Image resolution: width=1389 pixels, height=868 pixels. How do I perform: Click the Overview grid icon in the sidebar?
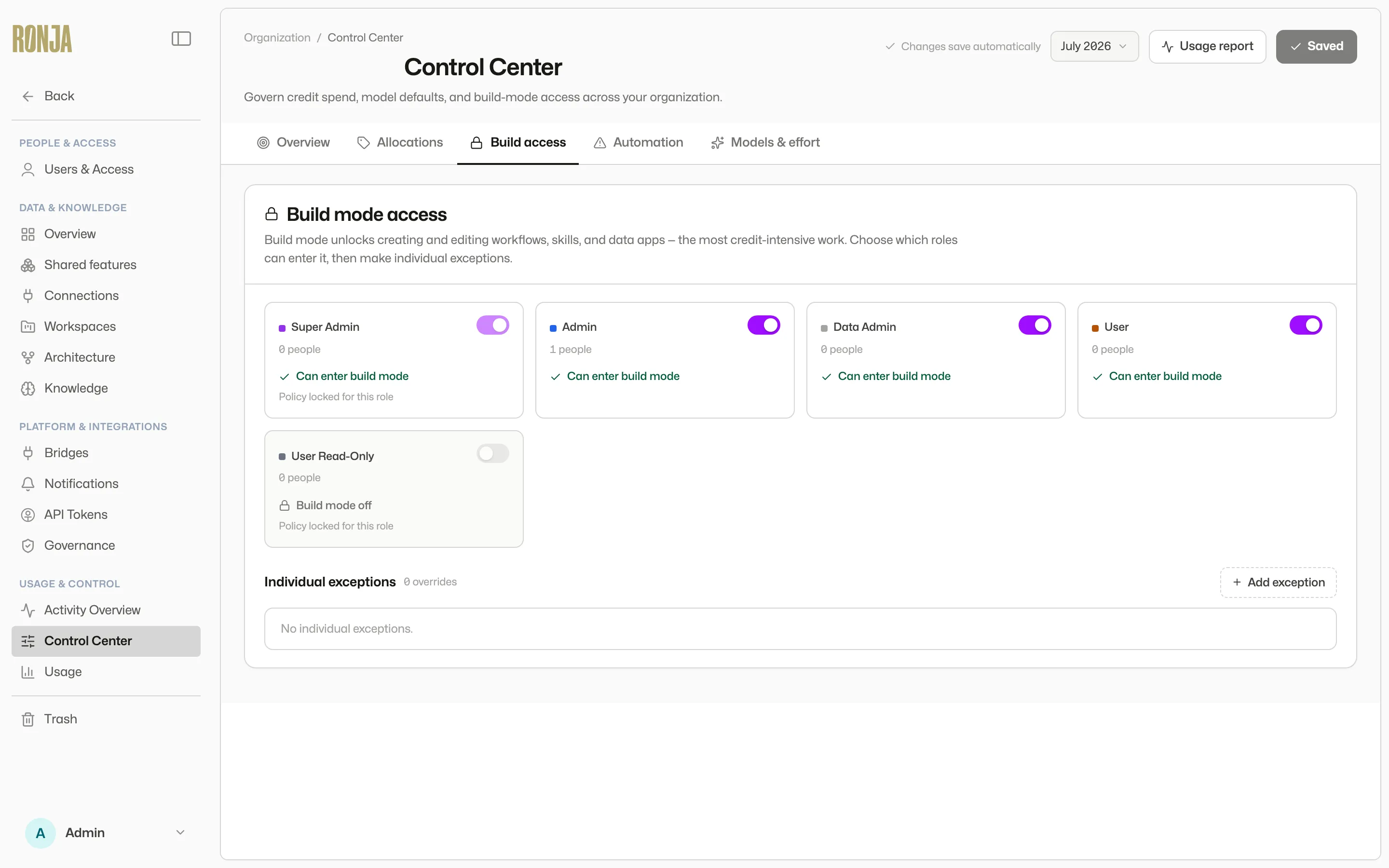point(27,234)
